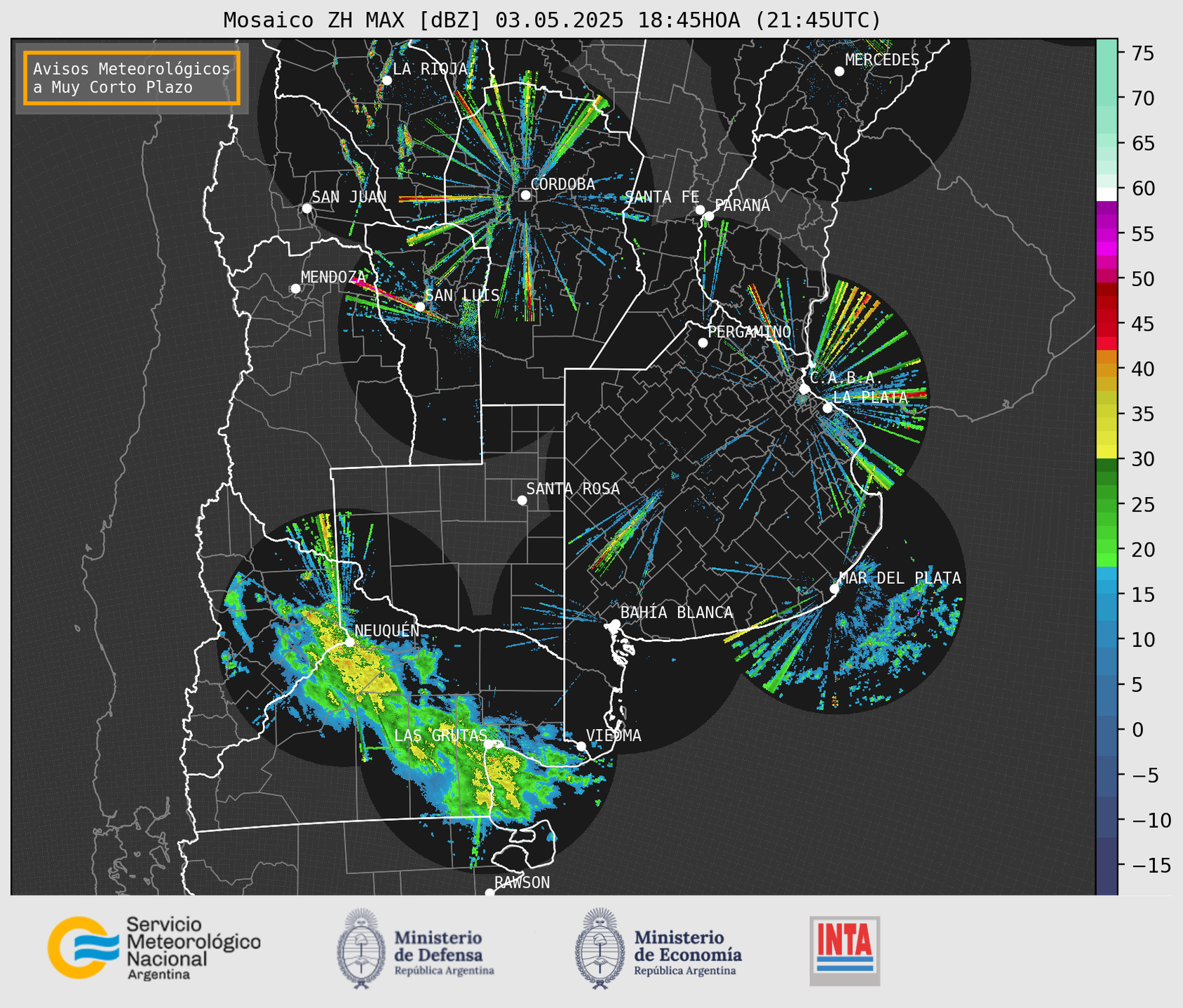Click the Ministerio de Defensa logo

416,948
